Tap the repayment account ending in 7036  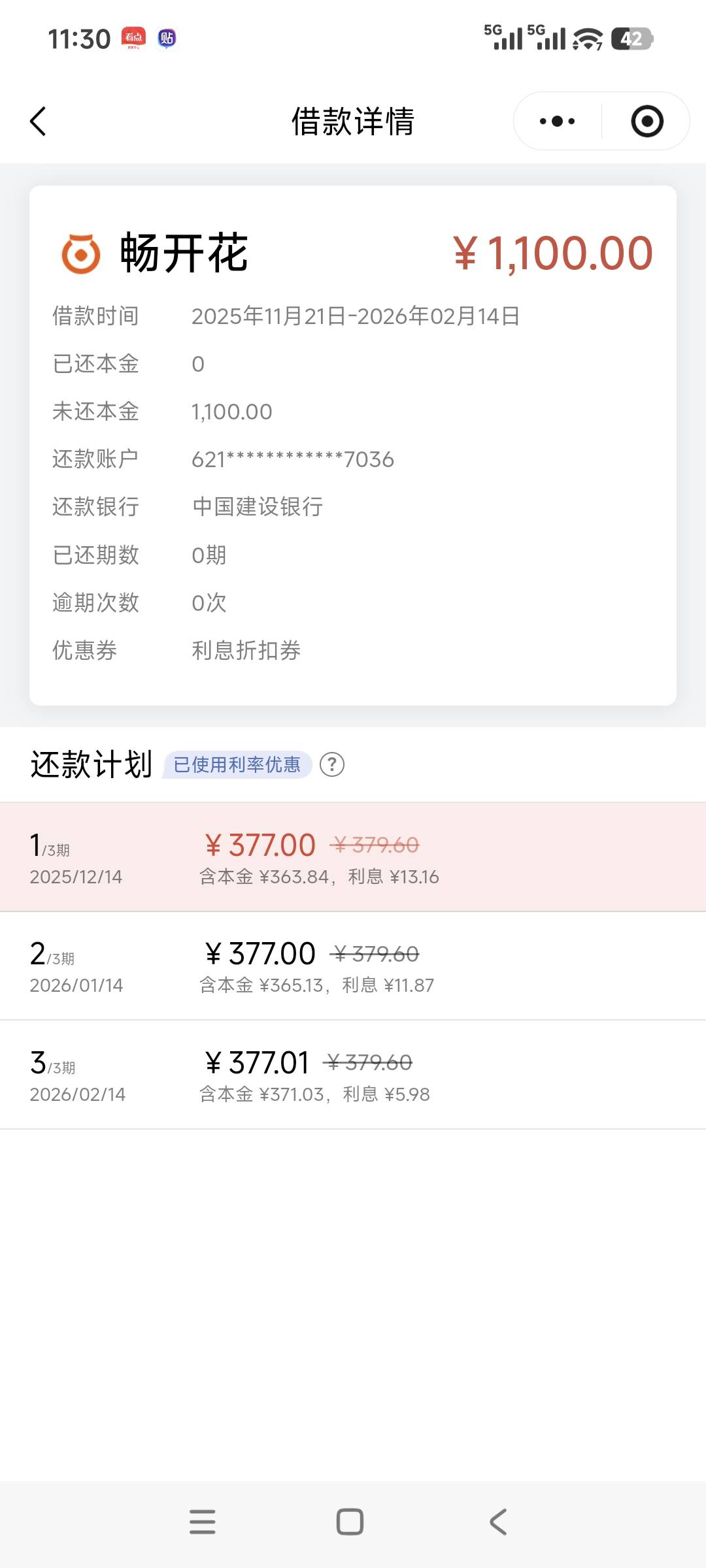click(292, 460)
